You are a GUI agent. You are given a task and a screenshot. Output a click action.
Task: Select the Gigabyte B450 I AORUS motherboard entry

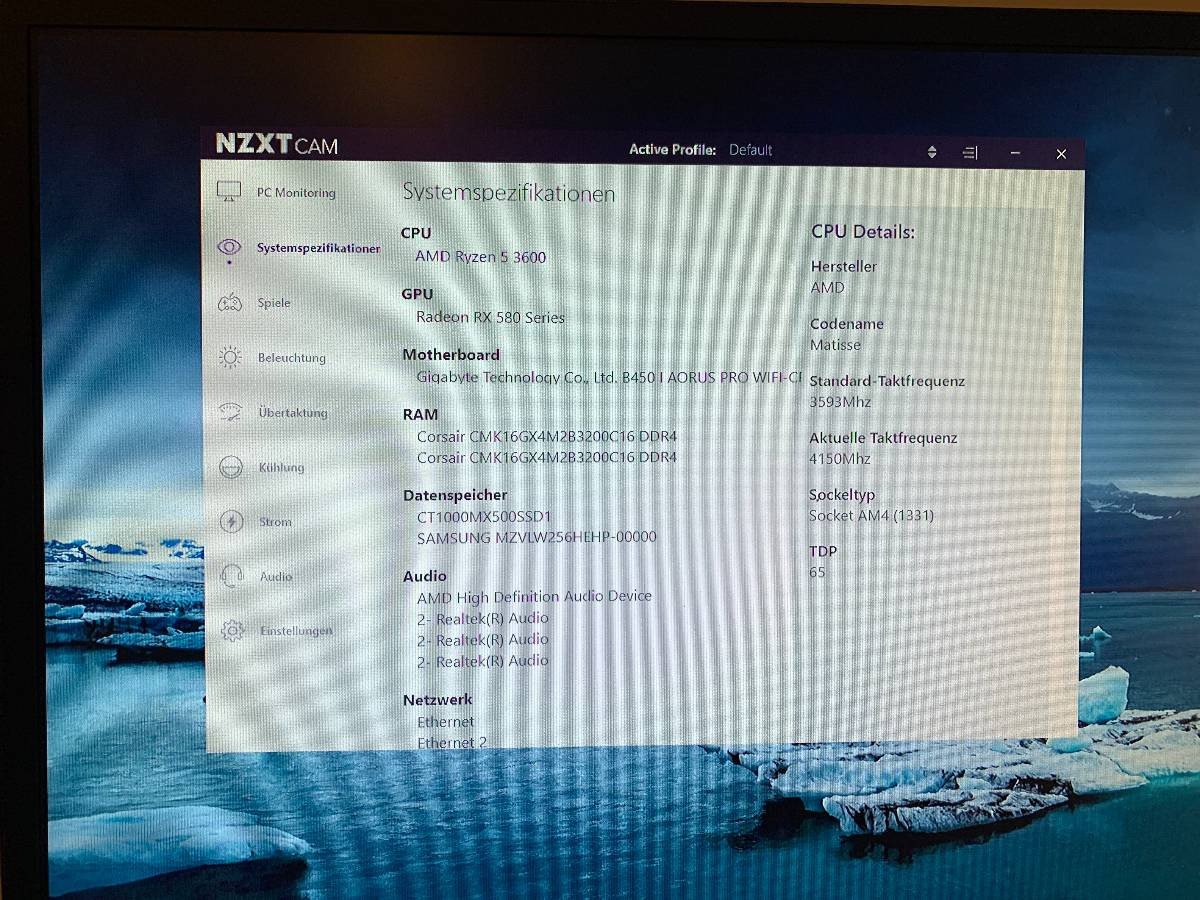pos(609,378)
